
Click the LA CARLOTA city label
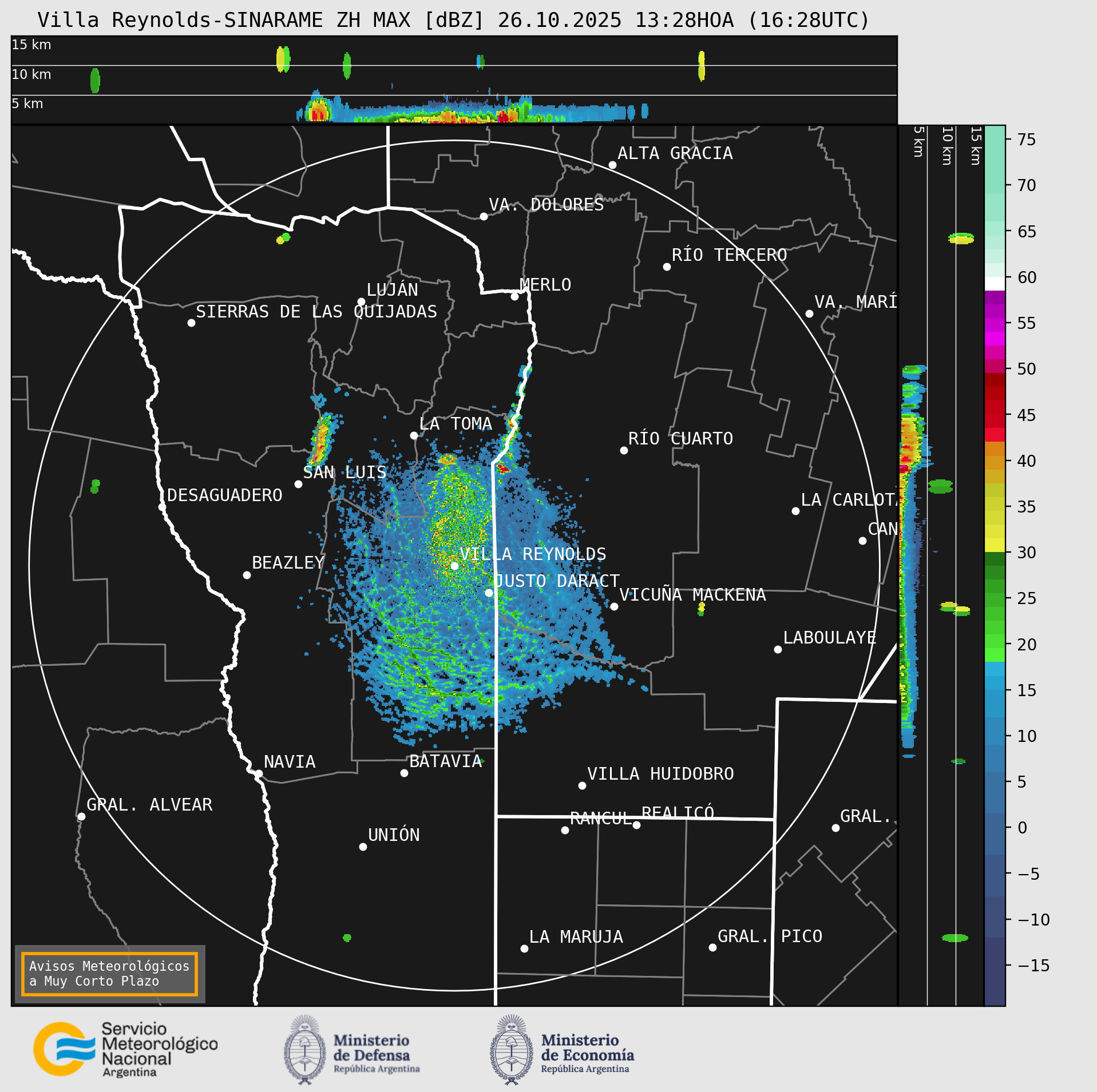(849, 500)
